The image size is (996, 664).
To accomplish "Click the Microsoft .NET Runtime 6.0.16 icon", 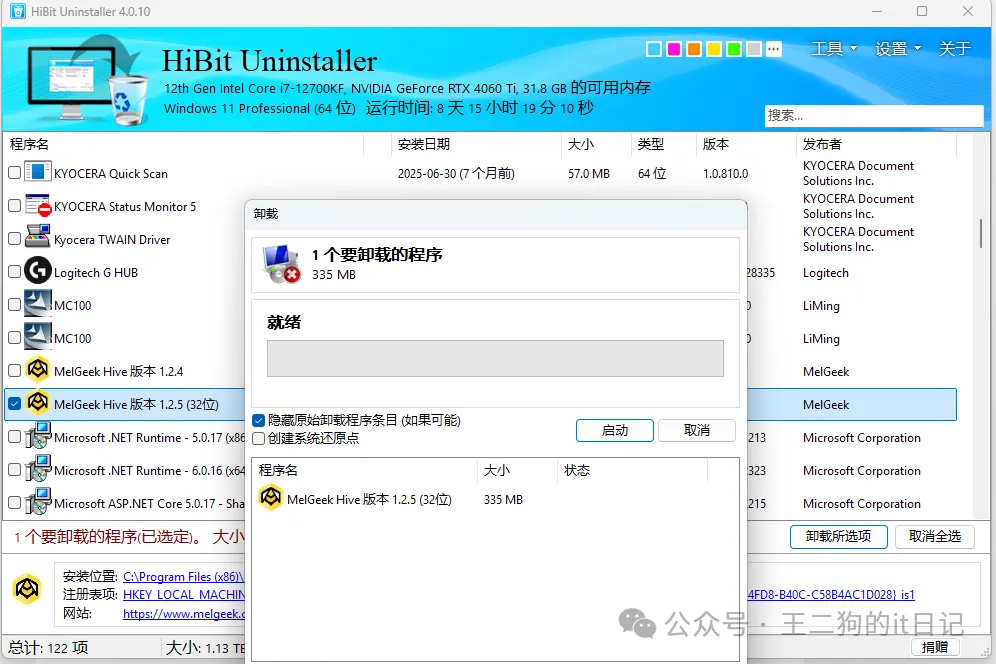I will coord(37,469).
